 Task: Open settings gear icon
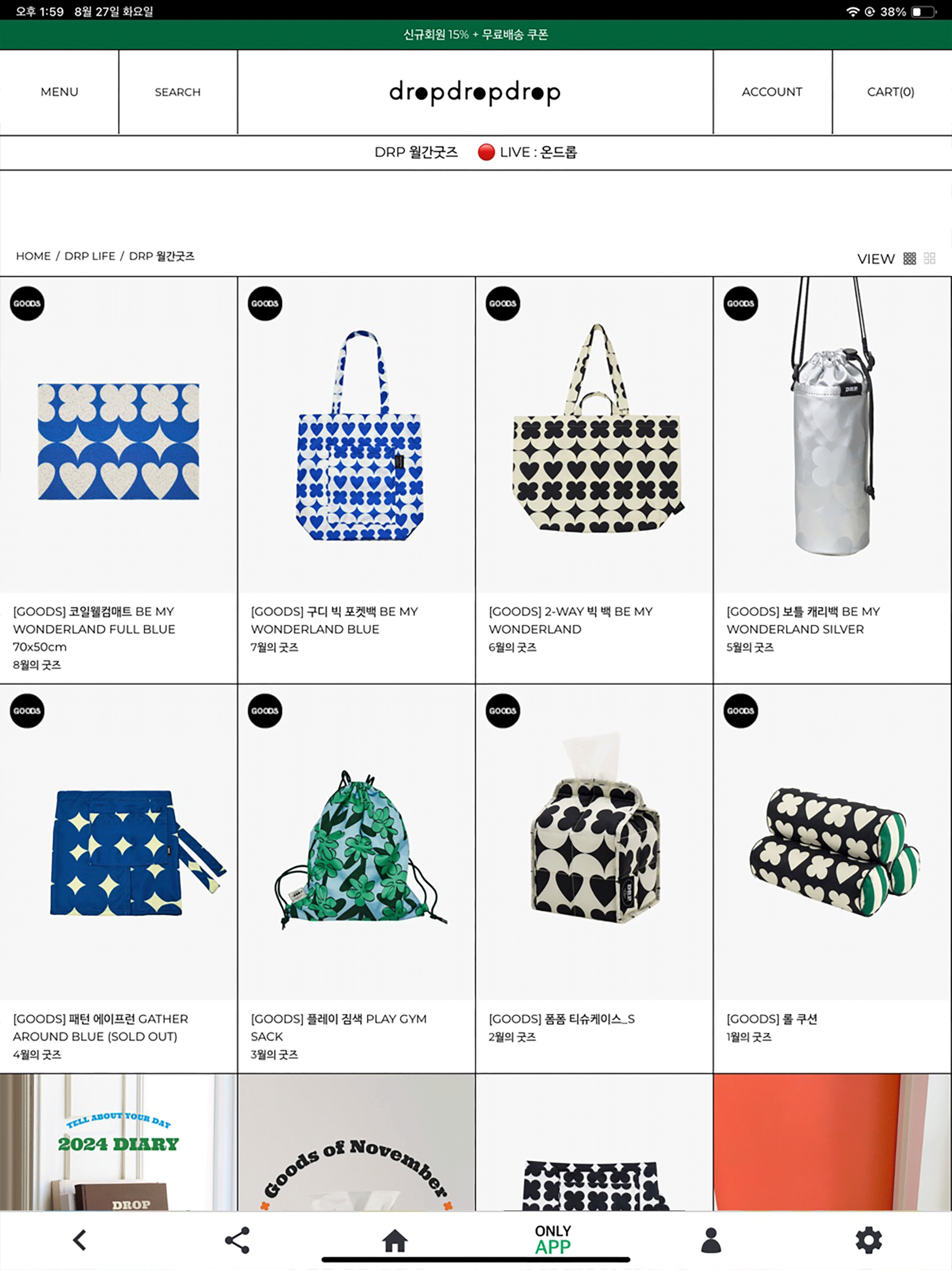pyautogui.click(x=869, y=1240)
